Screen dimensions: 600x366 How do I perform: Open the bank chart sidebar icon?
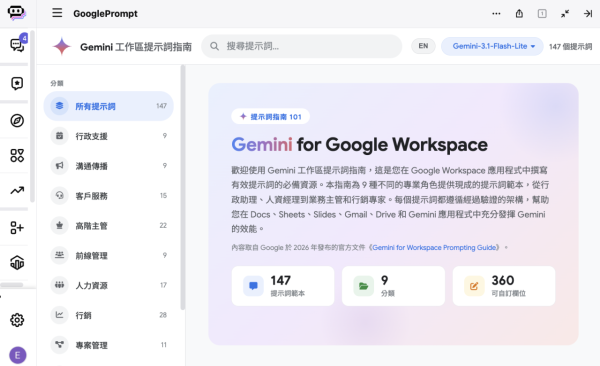tap(17, 263)
